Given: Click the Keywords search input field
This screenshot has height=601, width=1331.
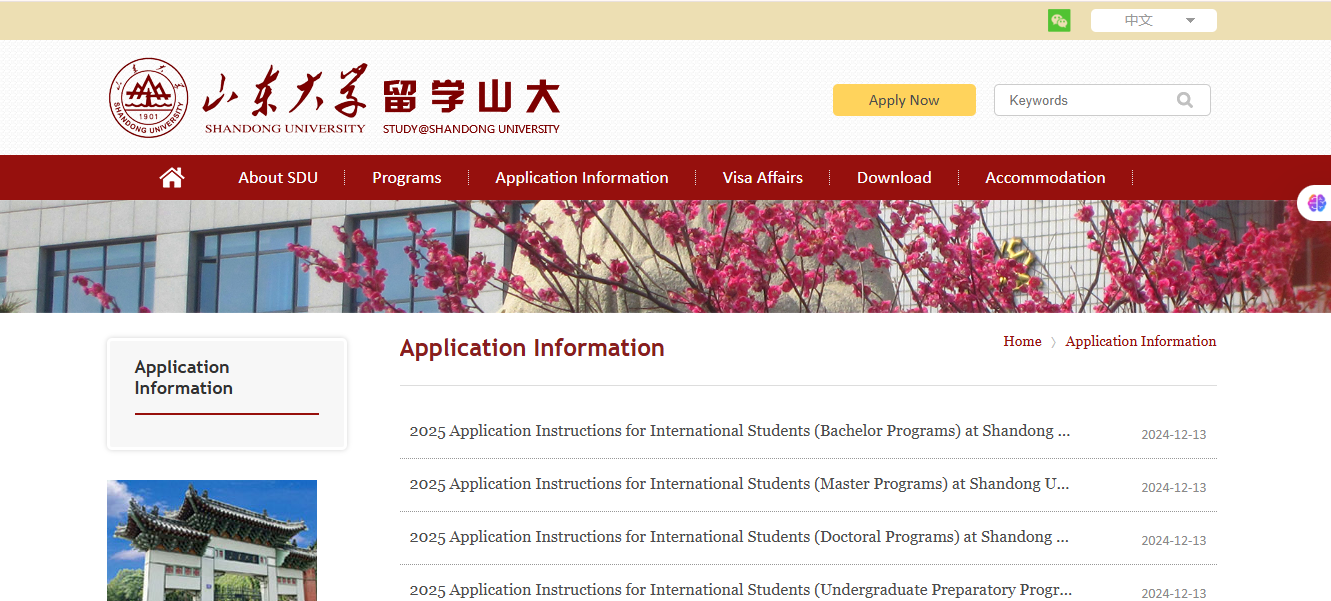Looking at the screenshot, I should tap(1085, 100).
